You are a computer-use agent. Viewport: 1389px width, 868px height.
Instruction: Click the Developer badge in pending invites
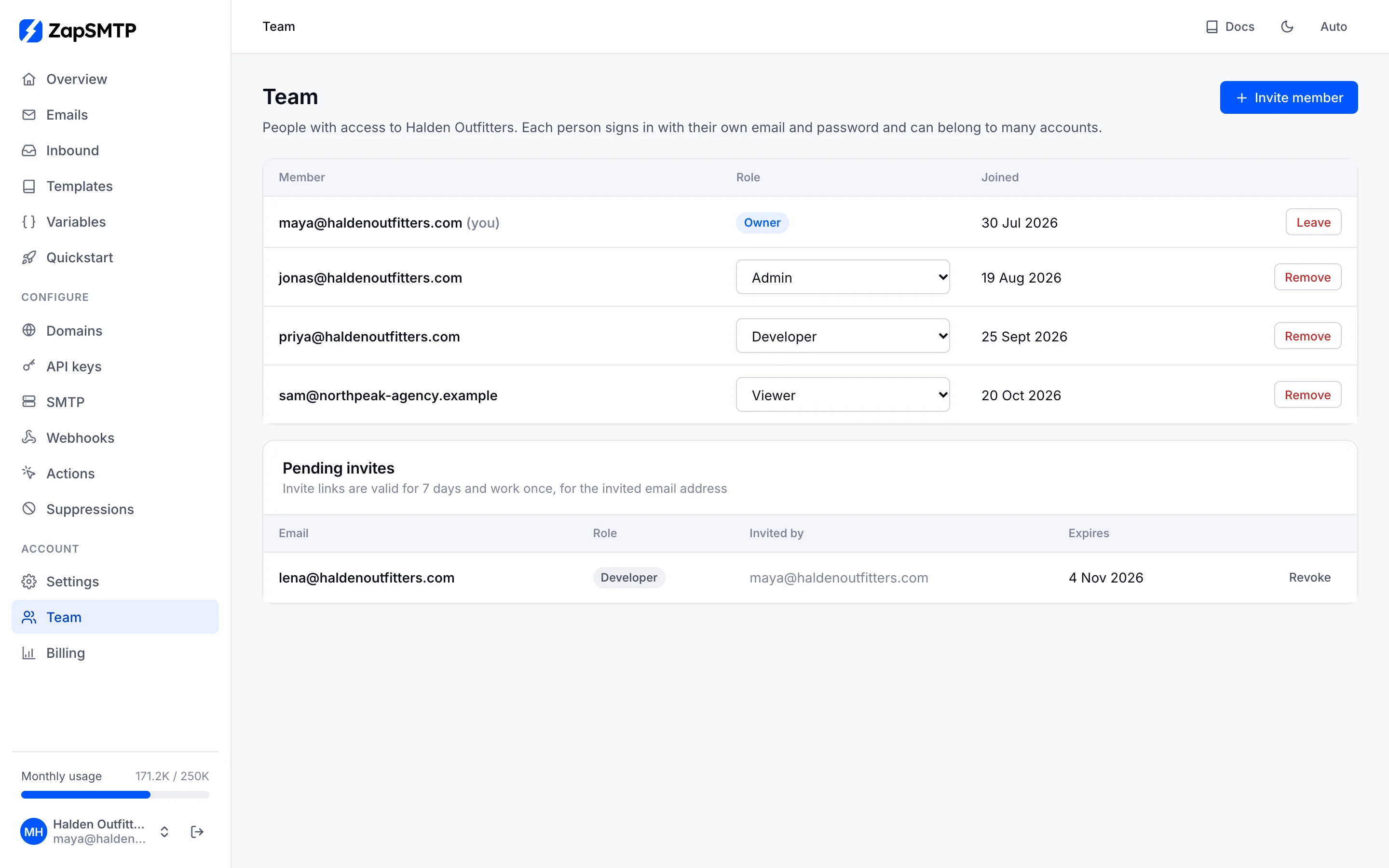coord(629,578)
